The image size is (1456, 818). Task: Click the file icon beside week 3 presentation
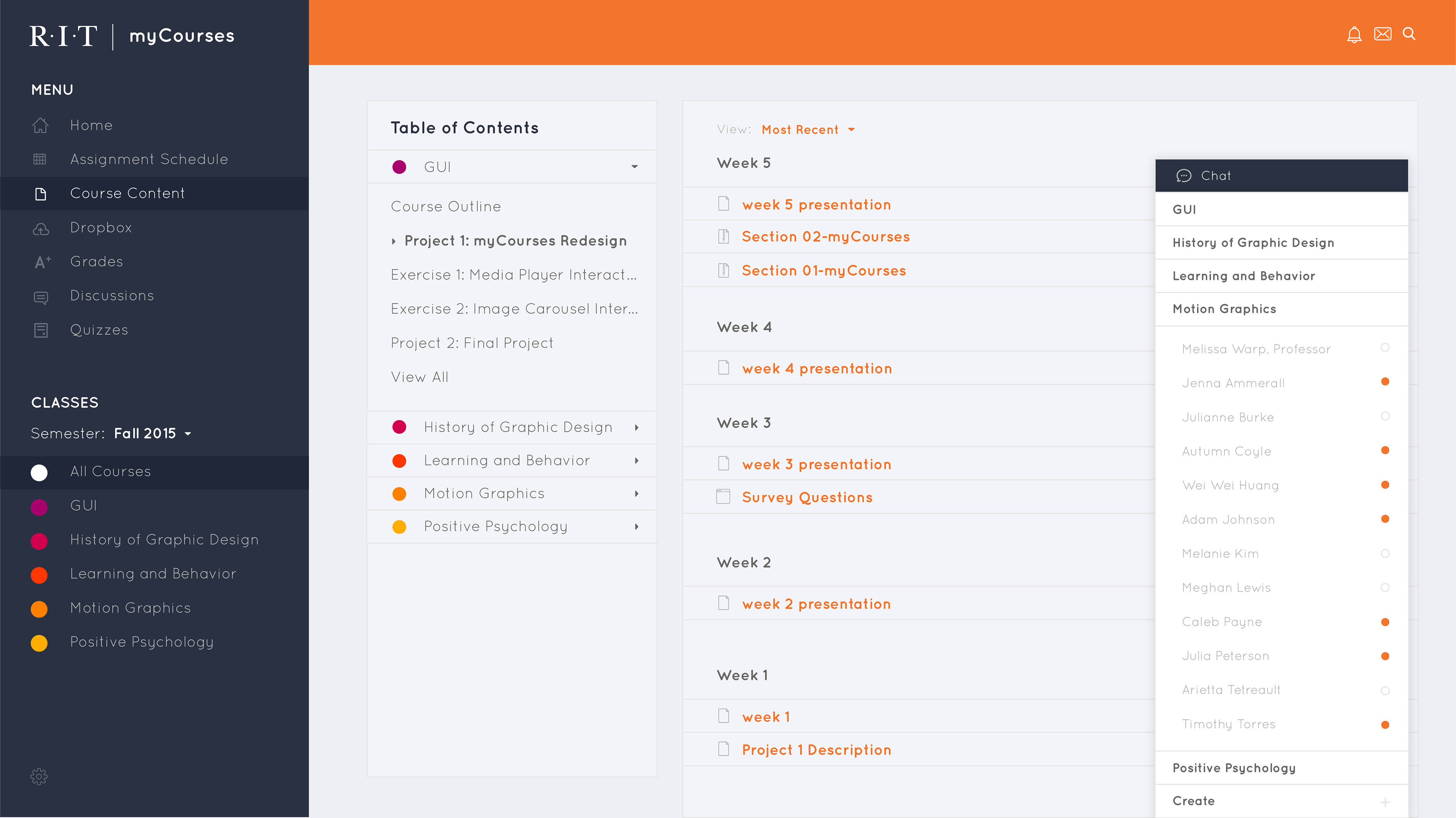tap(723, 463)
